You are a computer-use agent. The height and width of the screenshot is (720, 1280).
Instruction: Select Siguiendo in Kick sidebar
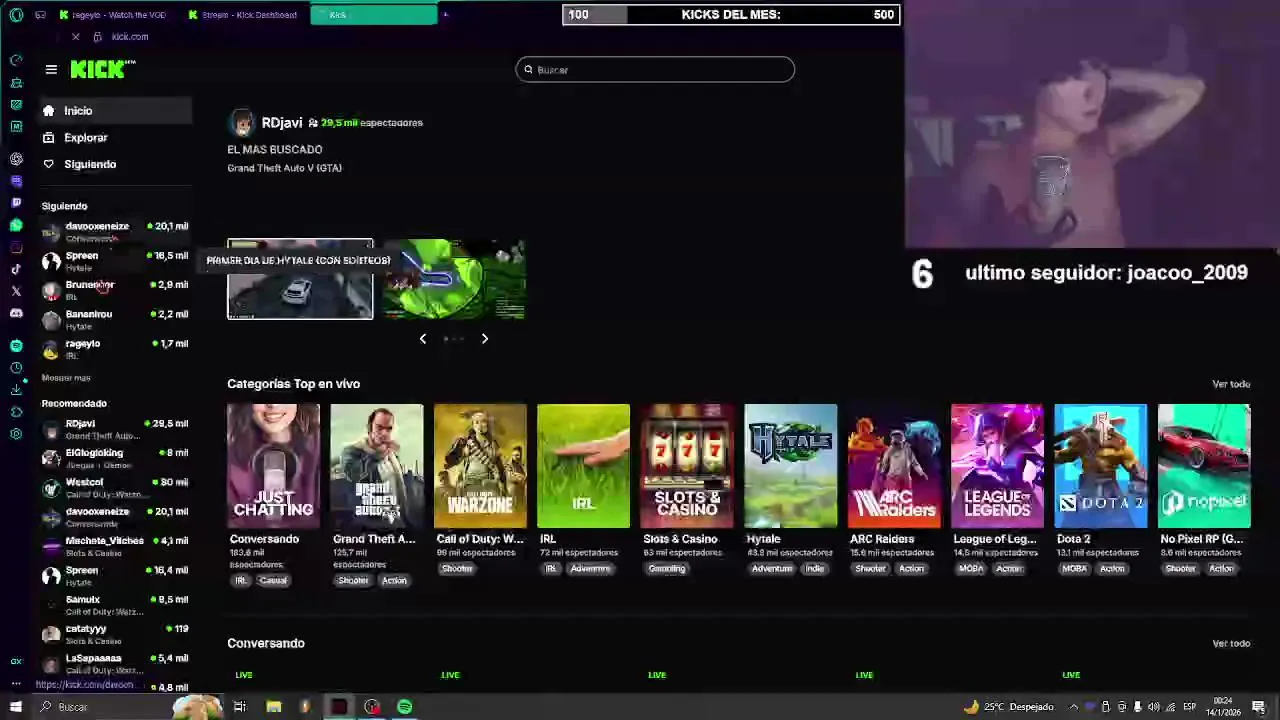click(x=116, y=164)
